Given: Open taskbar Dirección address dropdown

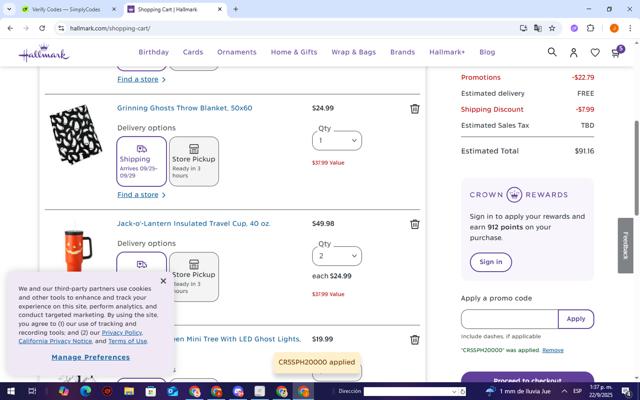Looking at the screenshot, I should [454, 391].
